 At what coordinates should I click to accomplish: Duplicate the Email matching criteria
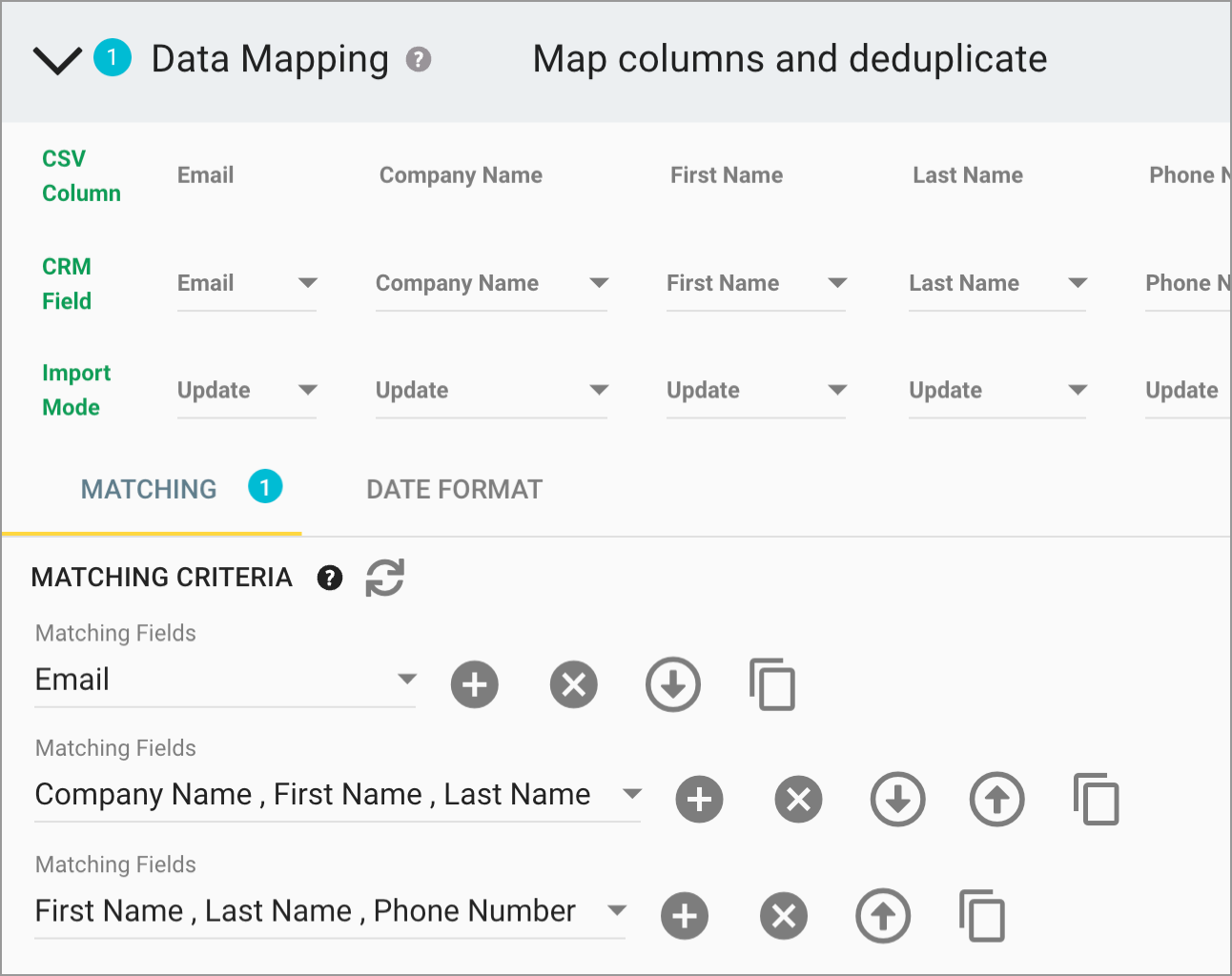[772, 684]
